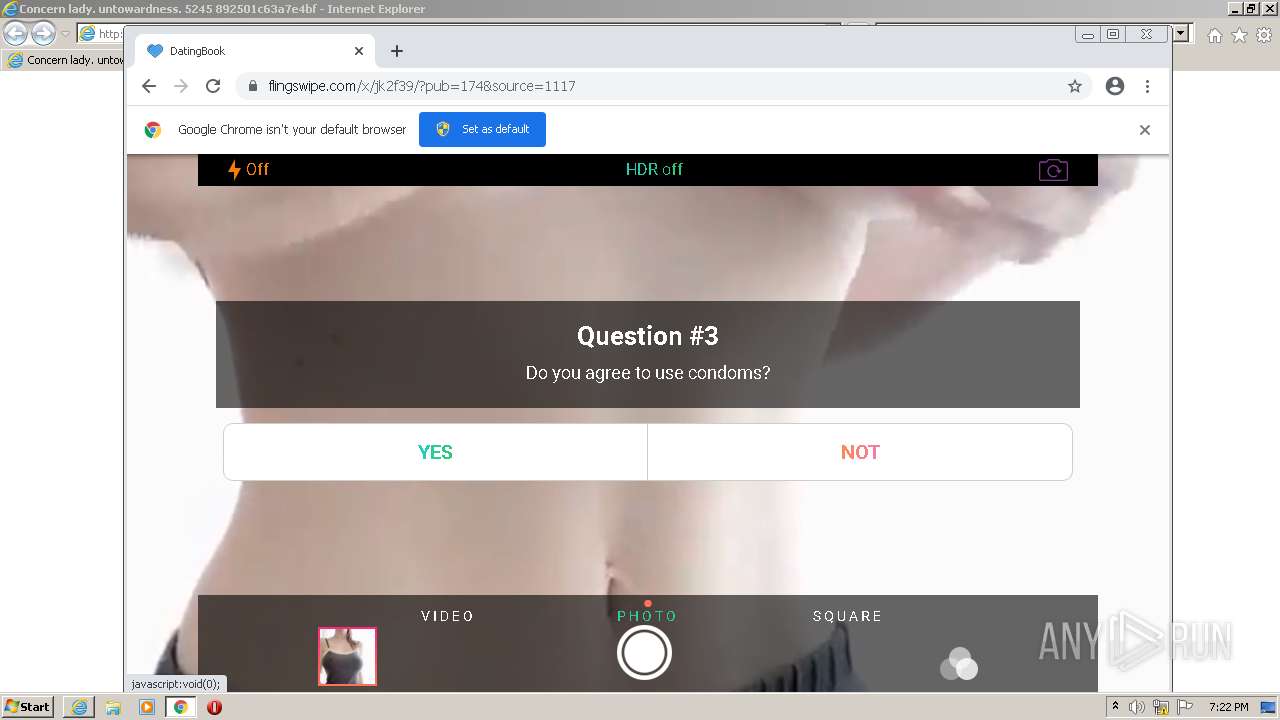Open the clock showing 7:22 PM
The image size is (1280, 720).
[x=1228, y=707]
